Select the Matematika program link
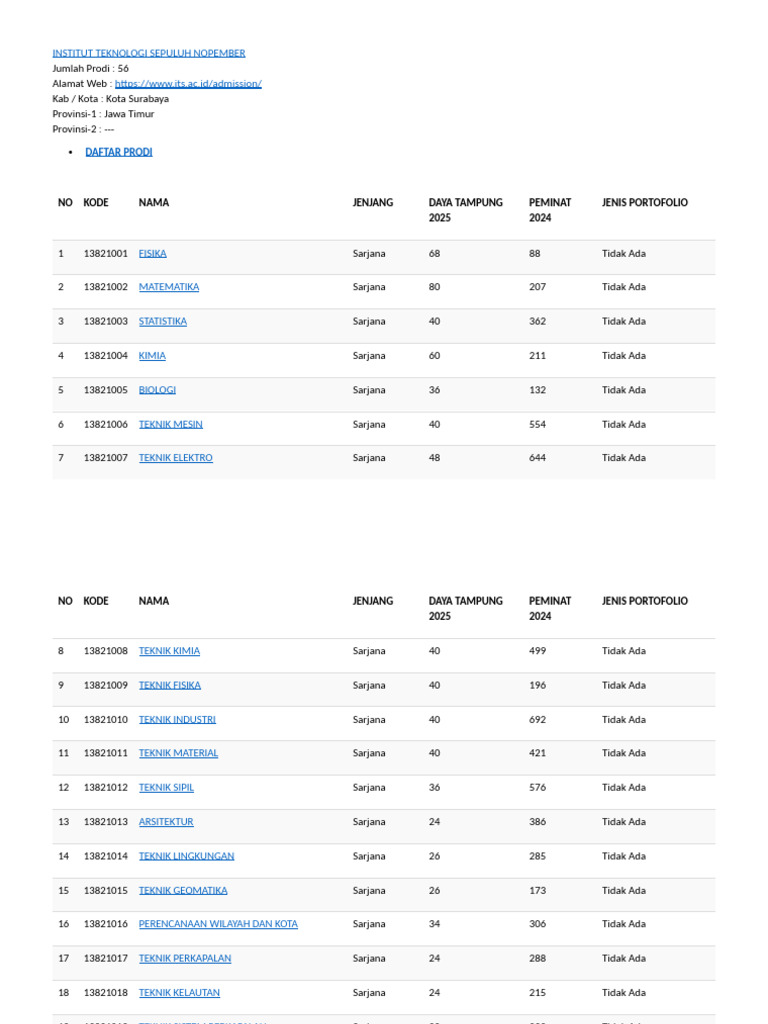The image size is (768, 1024). point(168,287)
